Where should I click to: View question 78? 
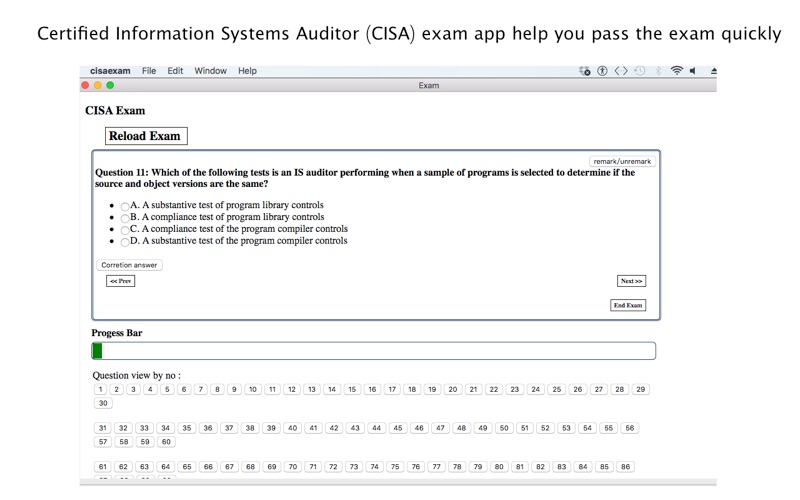tap(457, 467)
